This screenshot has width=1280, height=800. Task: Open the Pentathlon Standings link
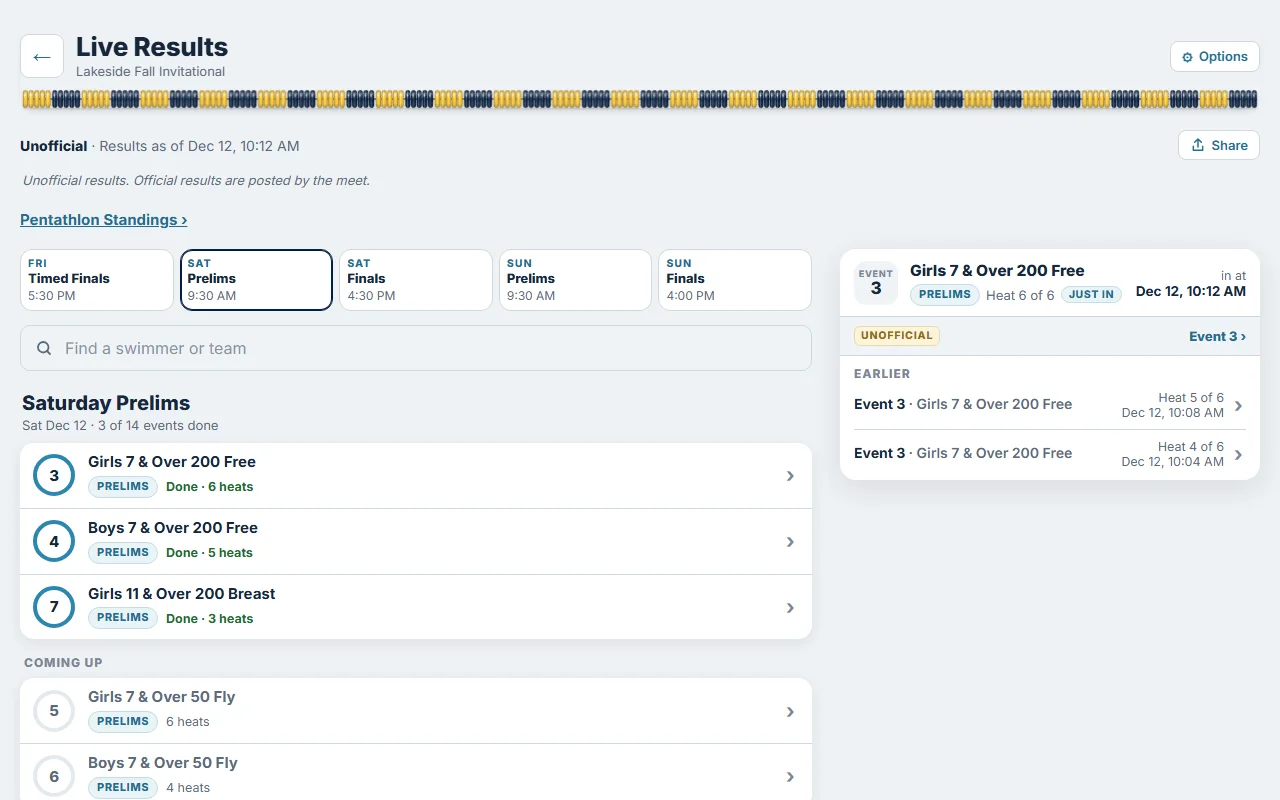[104, 220]
